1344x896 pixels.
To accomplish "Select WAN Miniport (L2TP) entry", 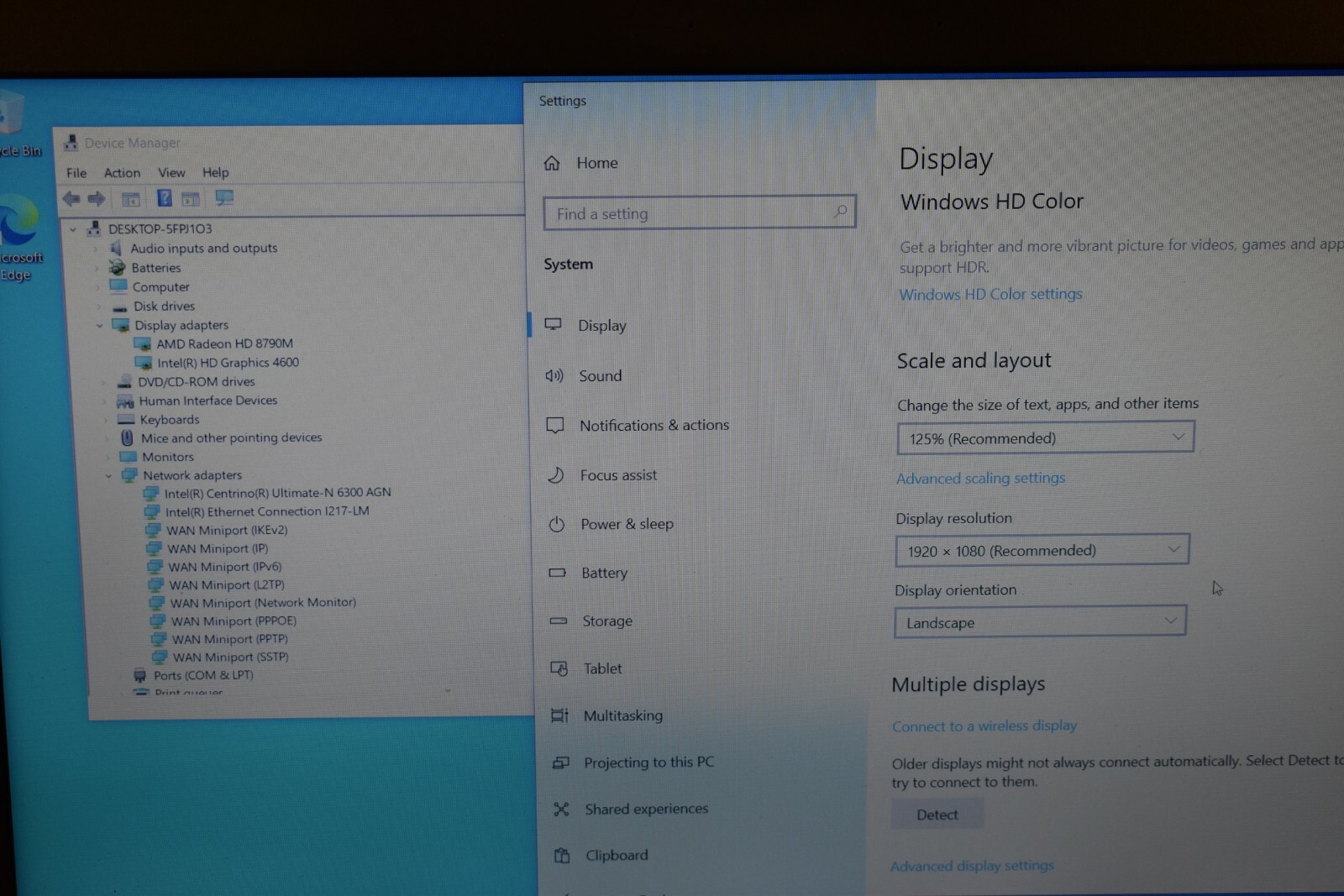I will coord(227,585).
